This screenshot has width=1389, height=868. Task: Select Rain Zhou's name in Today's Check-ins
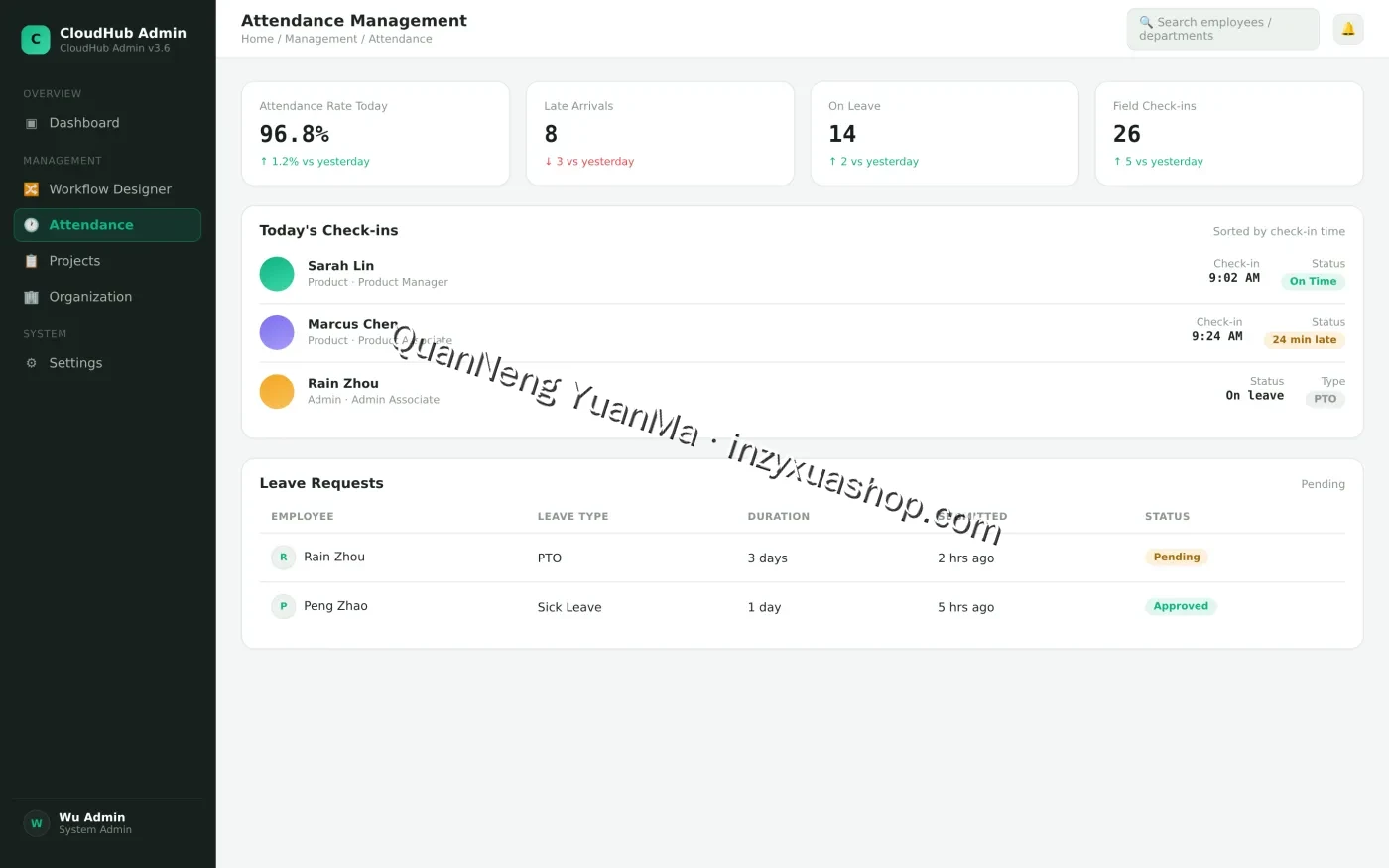pos(343,383)
